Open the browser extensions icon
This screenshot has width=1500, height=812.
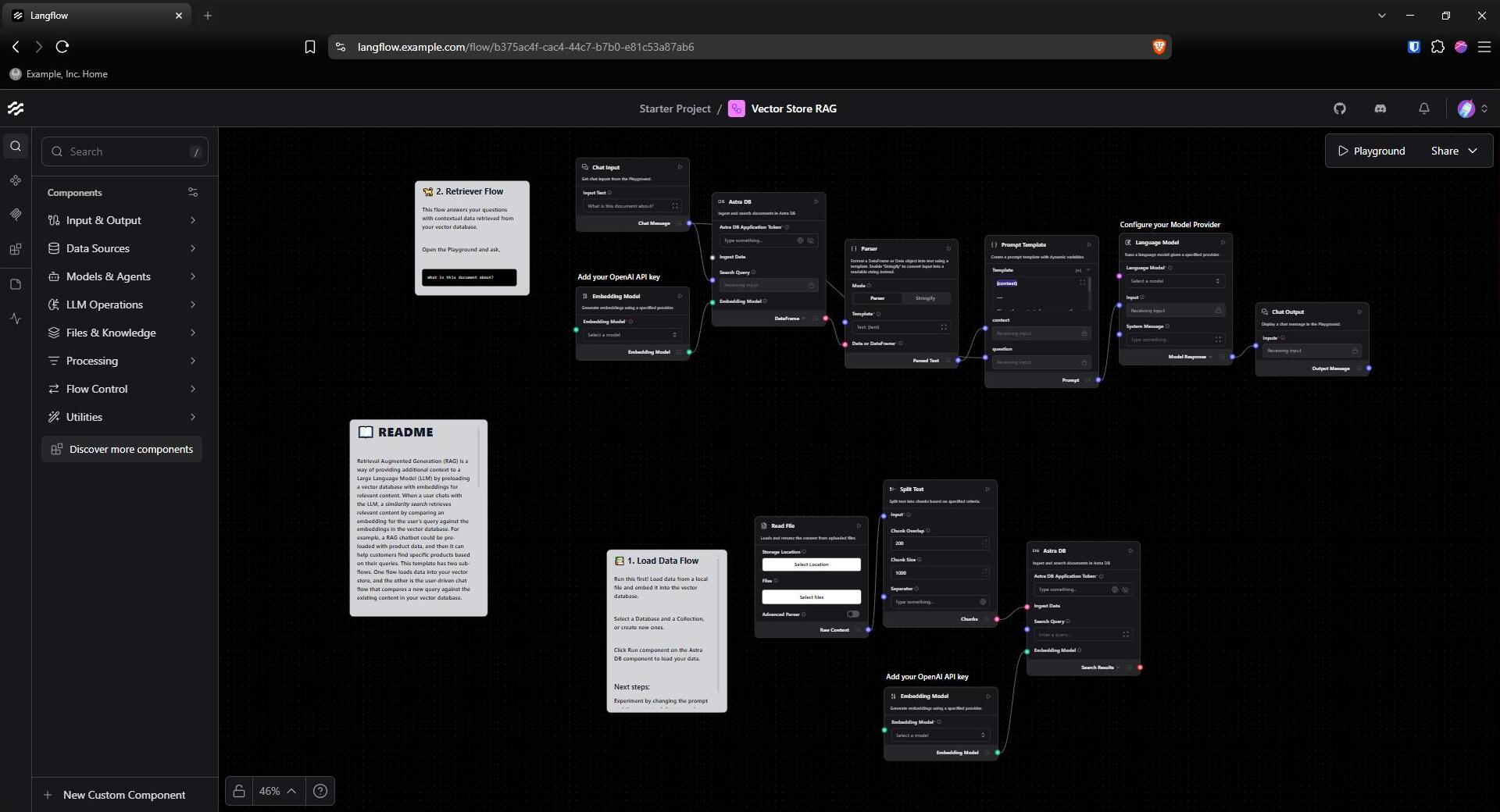1437,47
